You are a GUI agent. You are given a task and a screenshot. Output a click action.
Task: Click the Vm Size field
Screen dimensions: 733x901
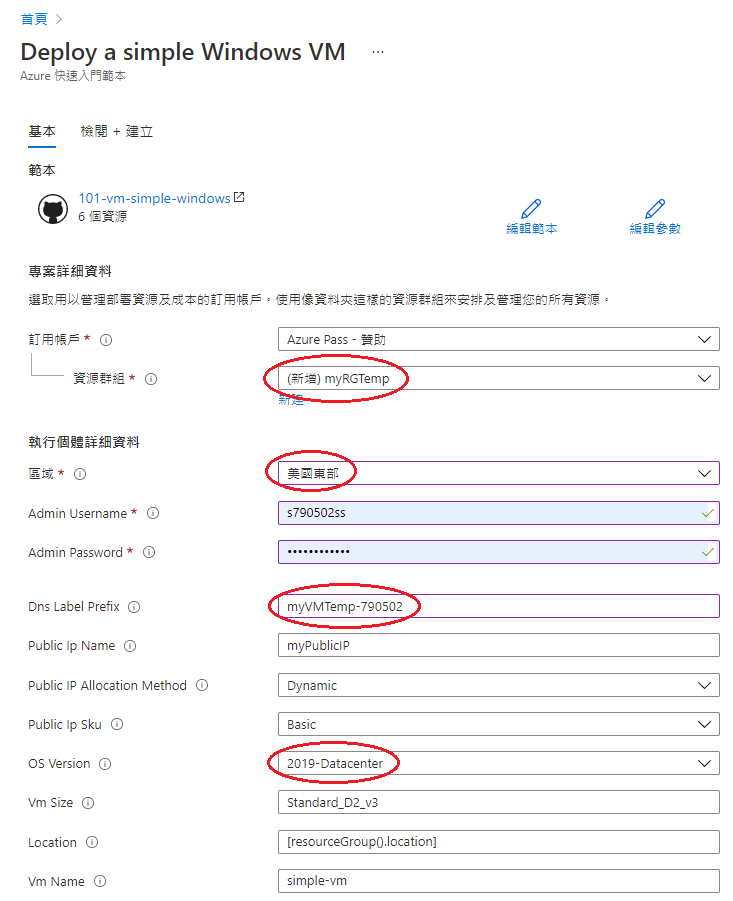coord(499,802)
